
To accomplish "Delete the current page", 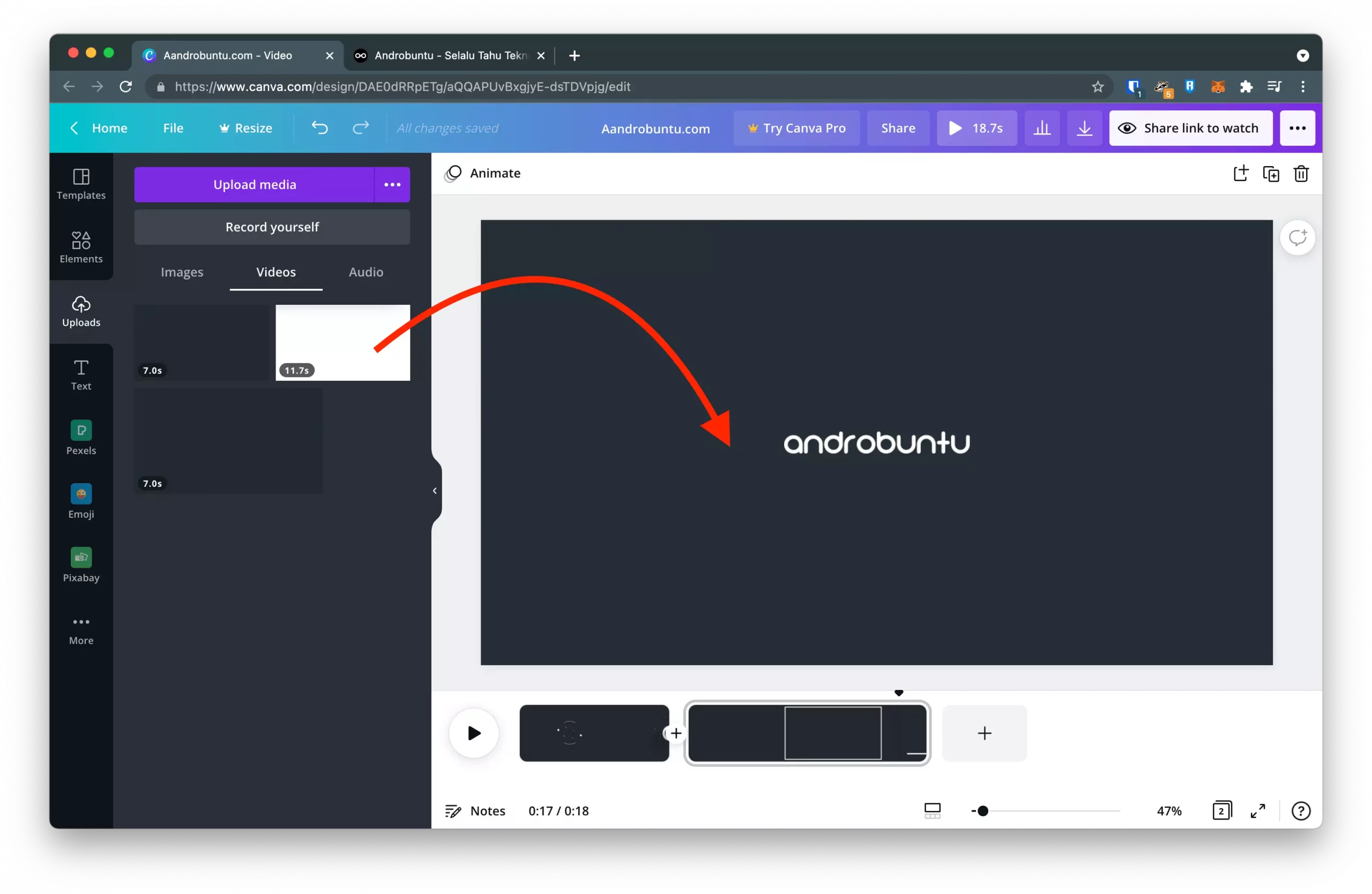I will (x=1302, y=174).
